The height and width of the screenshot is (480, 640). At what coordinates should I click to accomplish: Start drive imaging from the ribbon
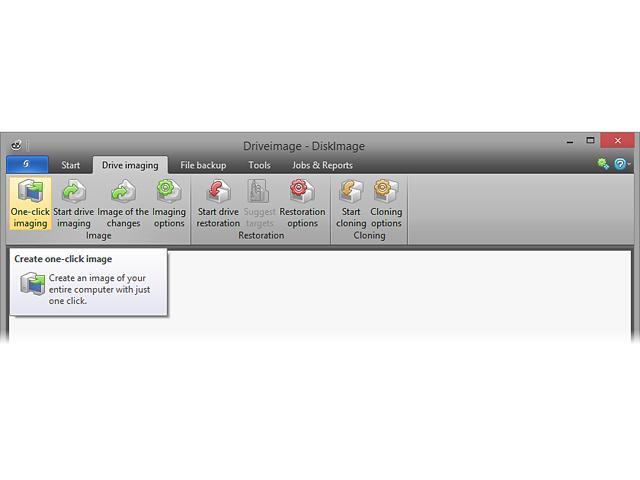pos(73,203)
